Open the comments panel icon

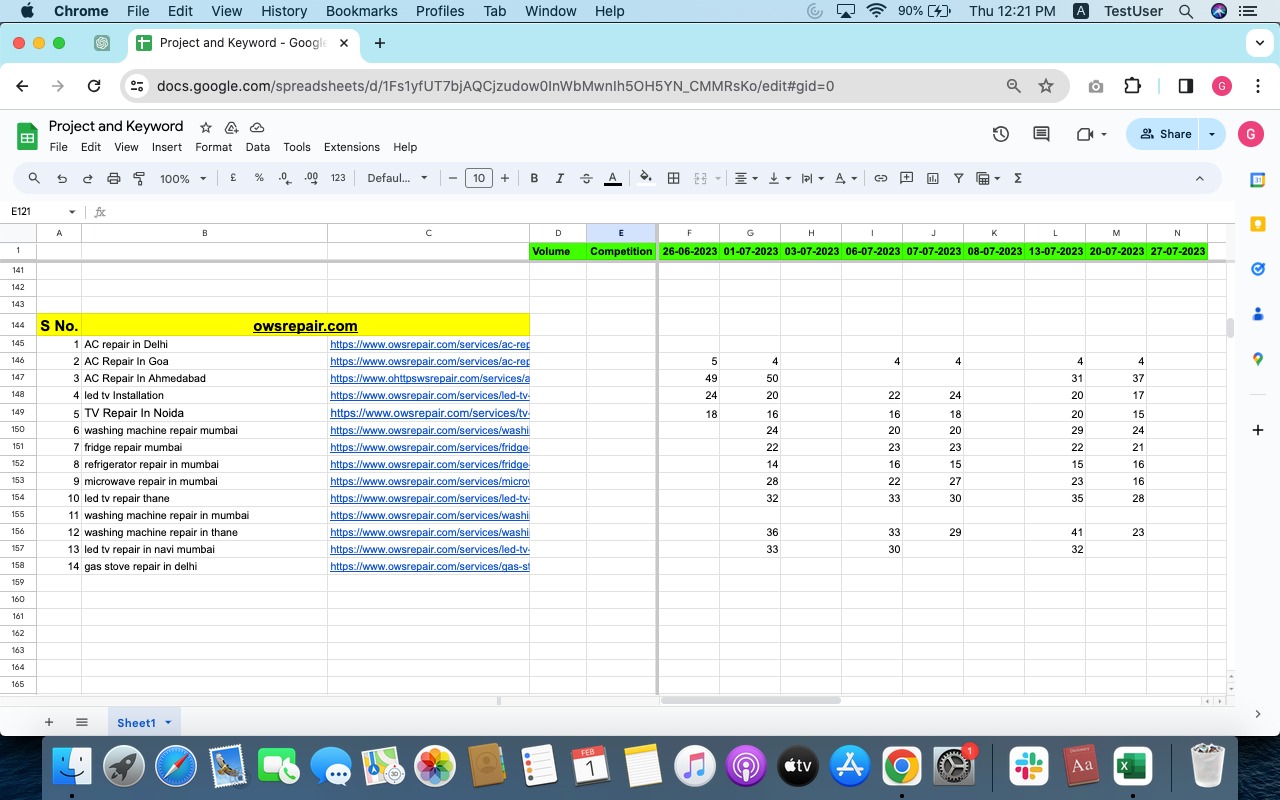(x=1041, y=134)
